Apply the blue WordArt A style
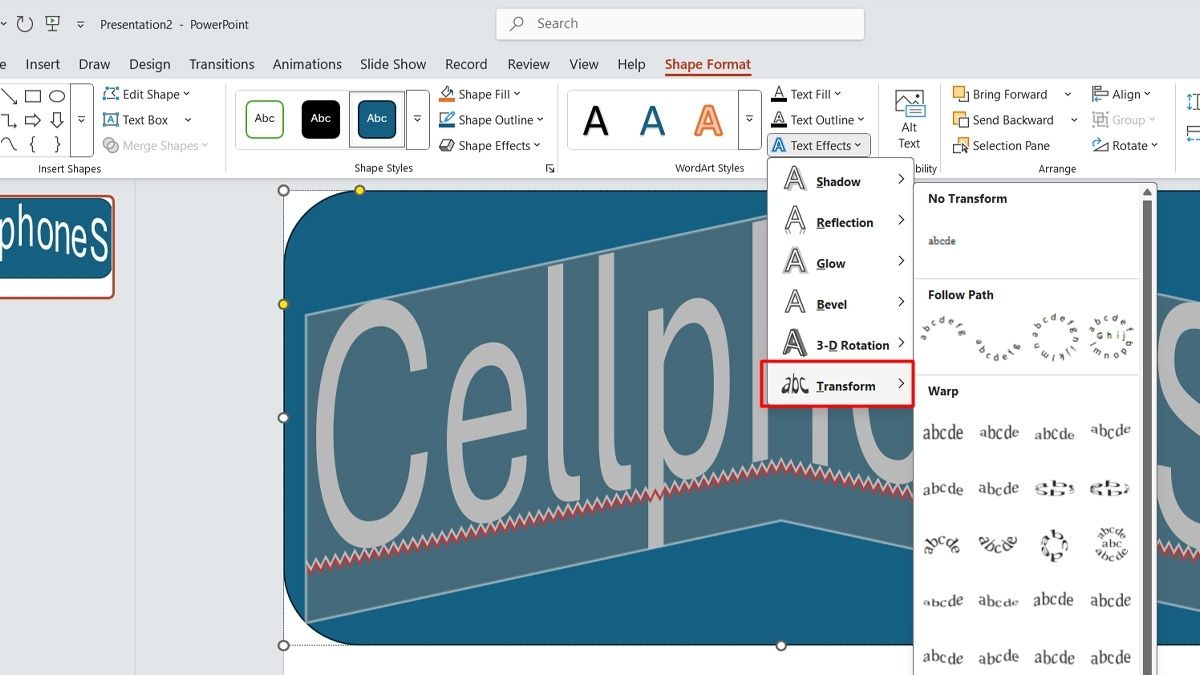The width and height of the screenshot is (1200, 675). (x=652, y=120)
